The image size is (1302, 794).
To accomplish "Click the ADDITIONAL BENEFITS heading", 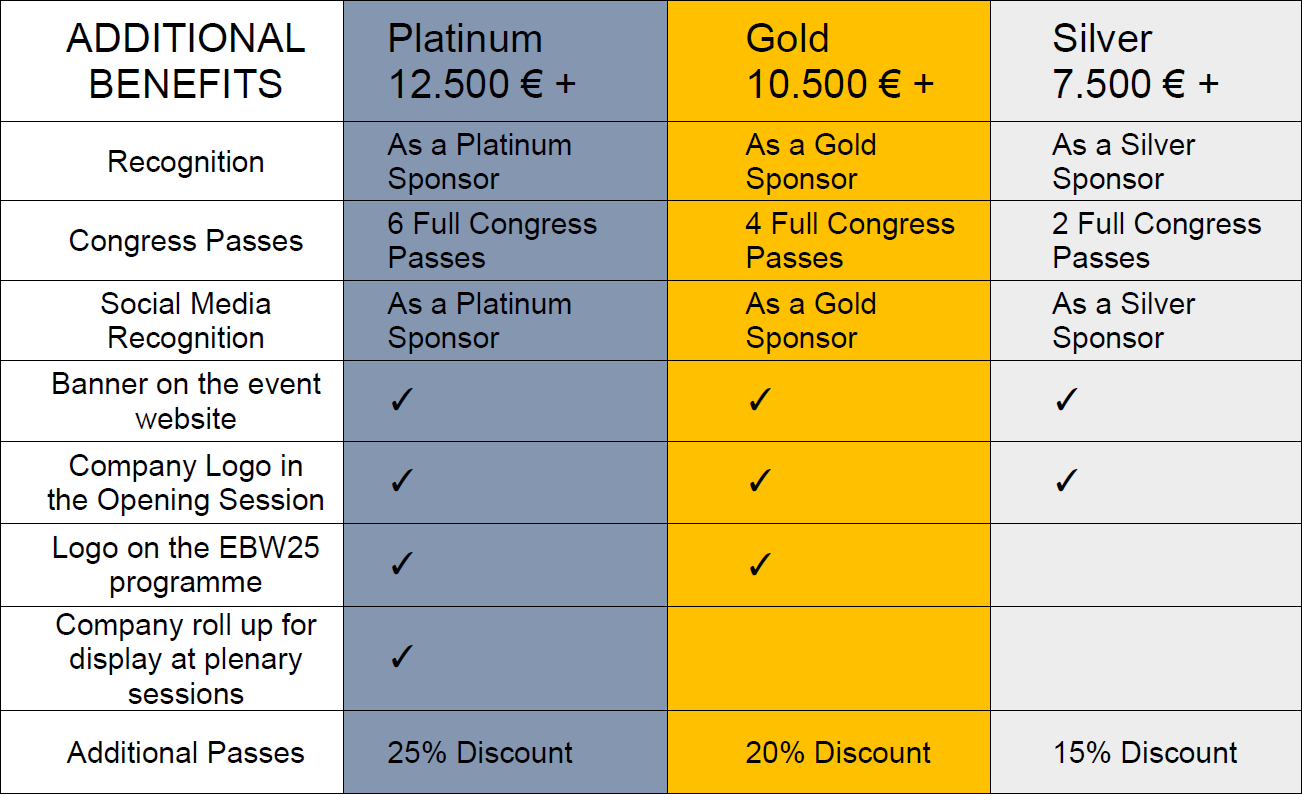I will [x=186, y=61].
